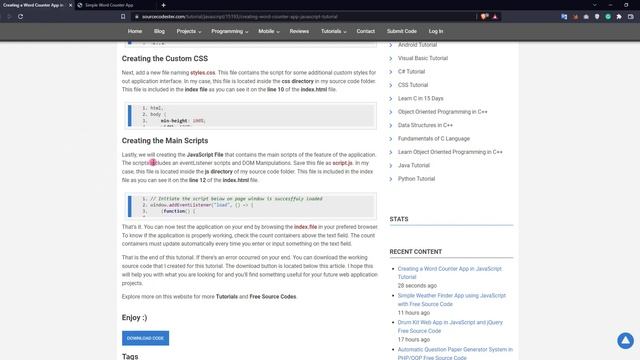
Task: Go to the Home menu item
Action: coord(135,31)
